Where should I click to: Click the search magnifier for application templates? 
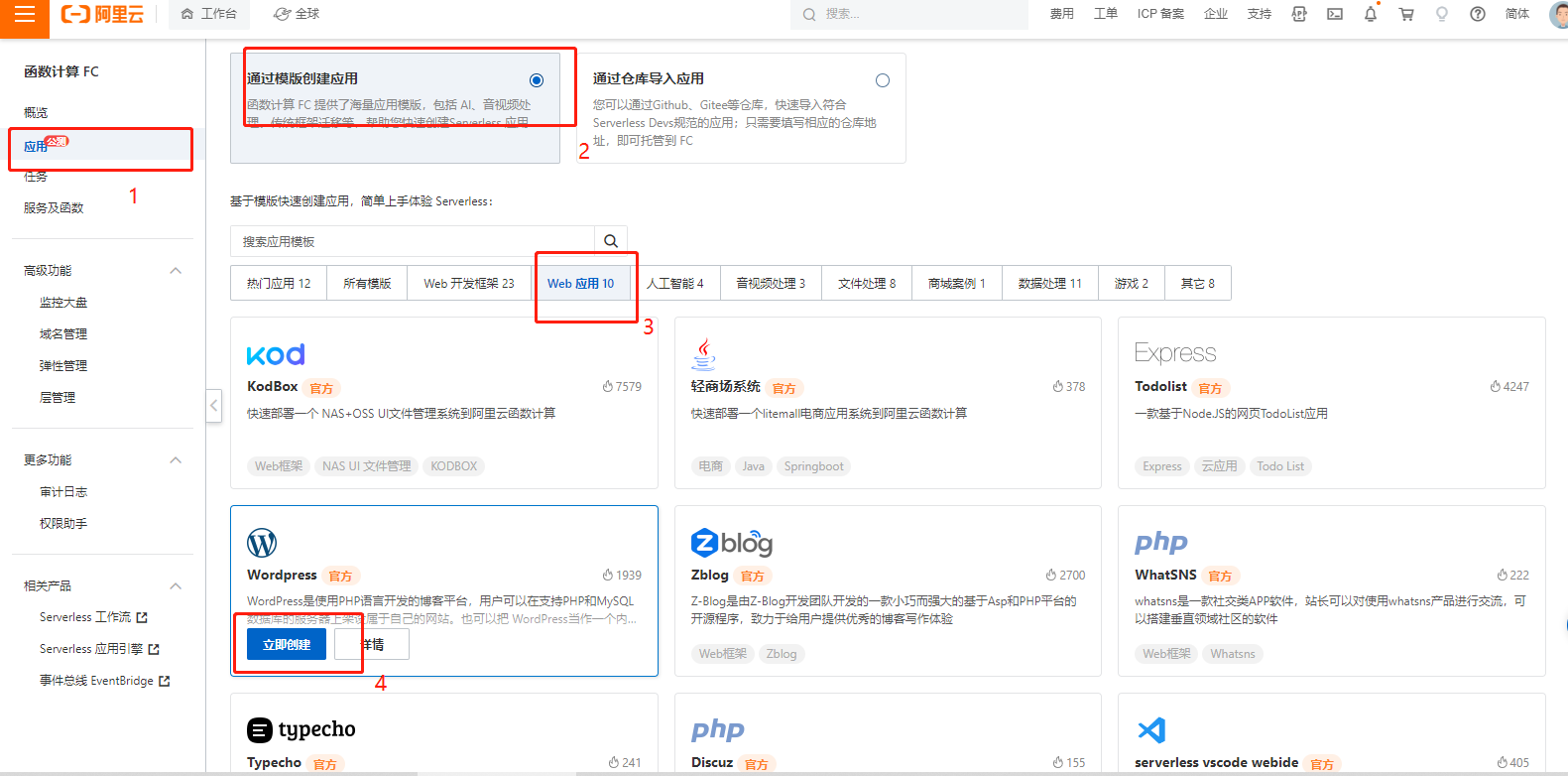pyautogui.click(x=611, y=241)
